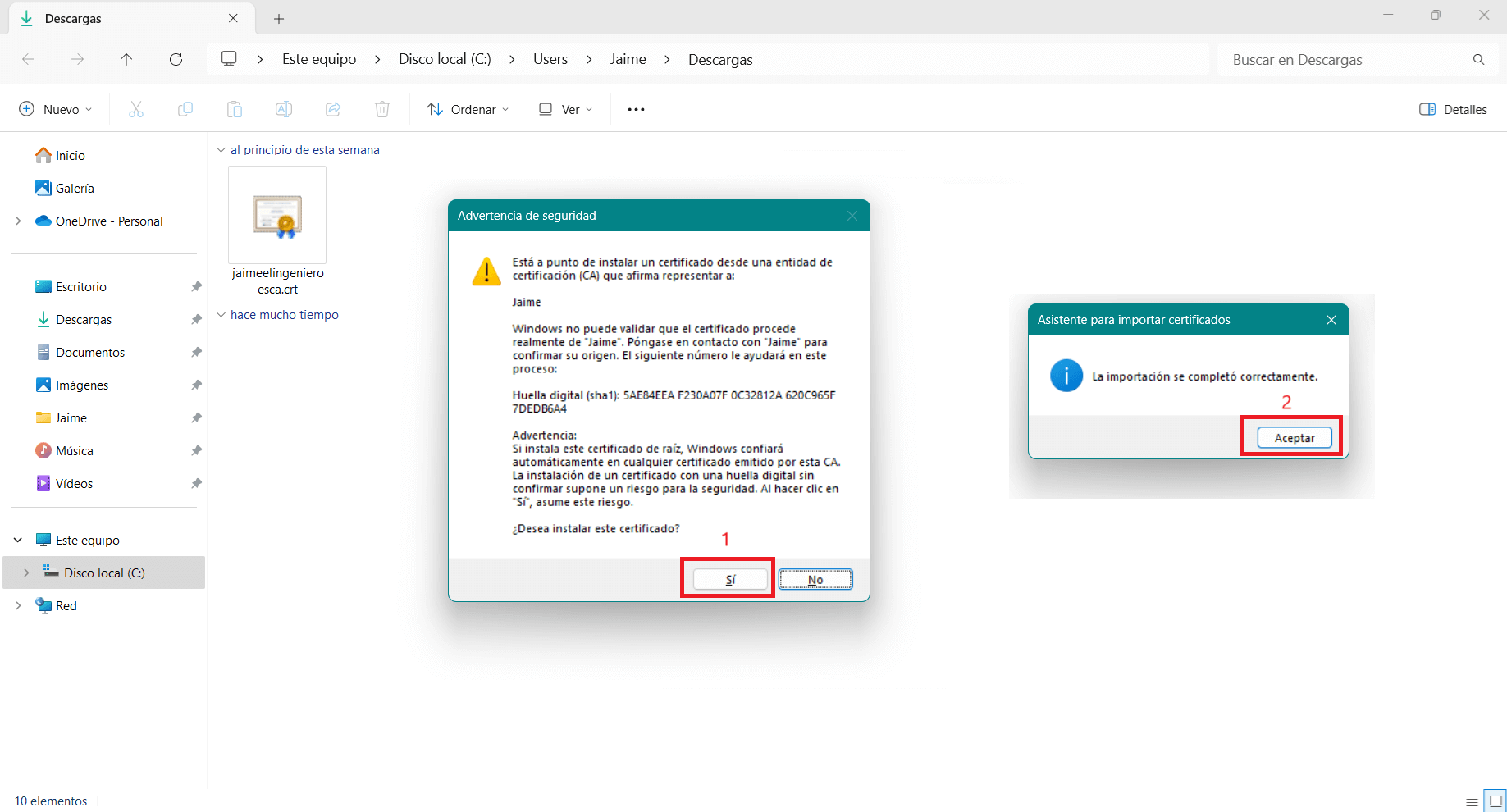Click the Rename icon in toolbar
The image size is (1507, 812).
(x=284, y=109)
